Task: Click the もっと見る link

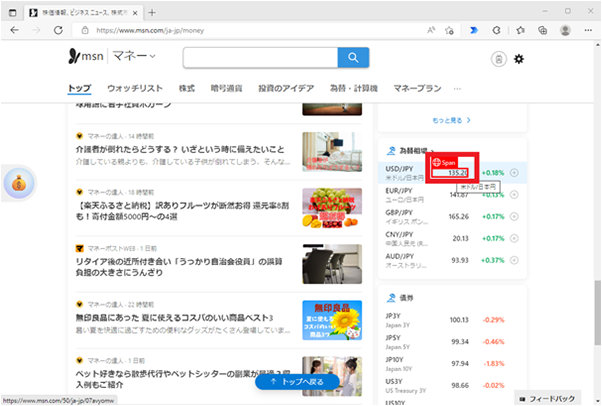Action: [451, 120]
